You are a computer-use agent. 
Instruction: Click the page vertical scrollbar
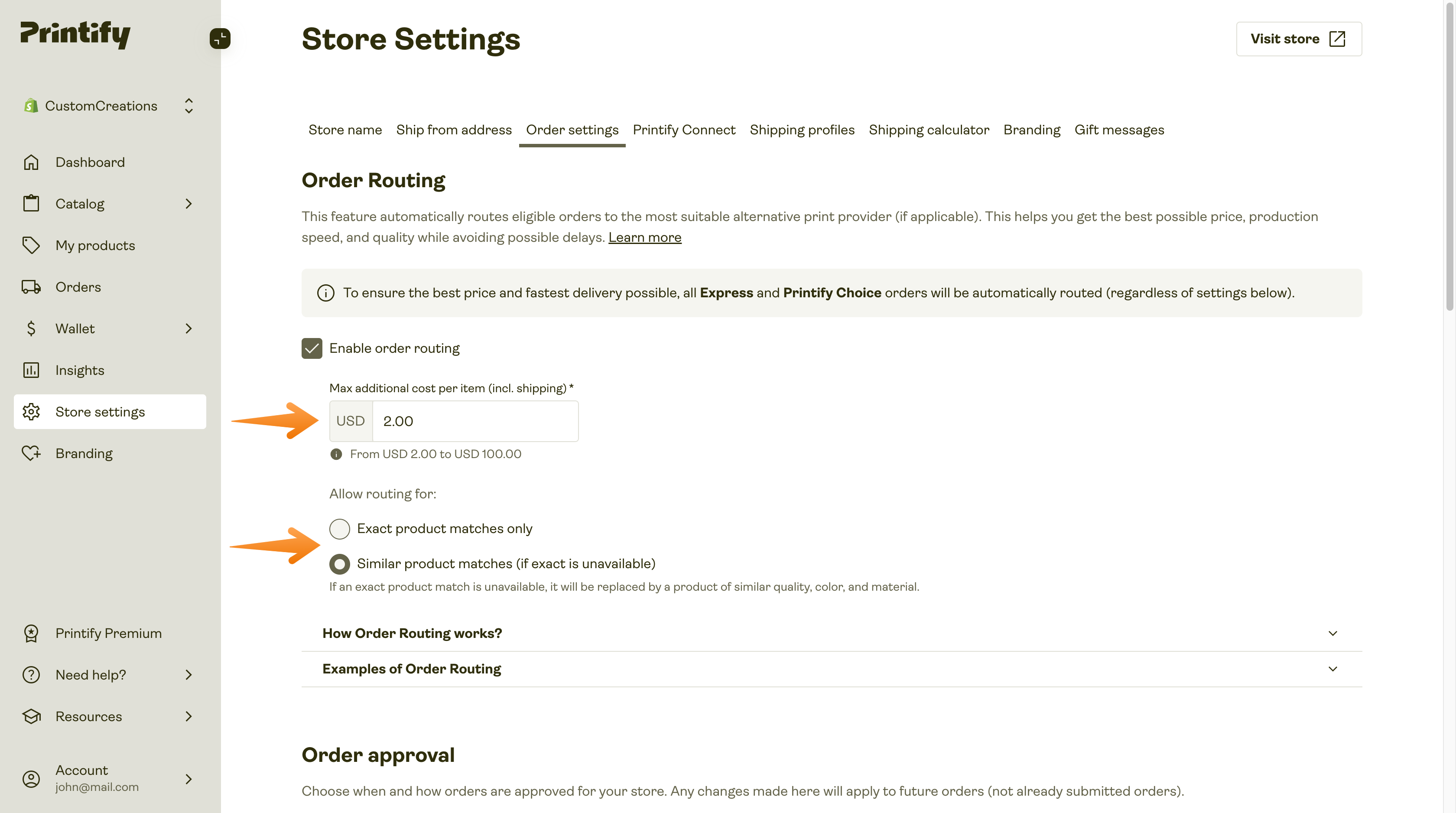point(1449,156)
